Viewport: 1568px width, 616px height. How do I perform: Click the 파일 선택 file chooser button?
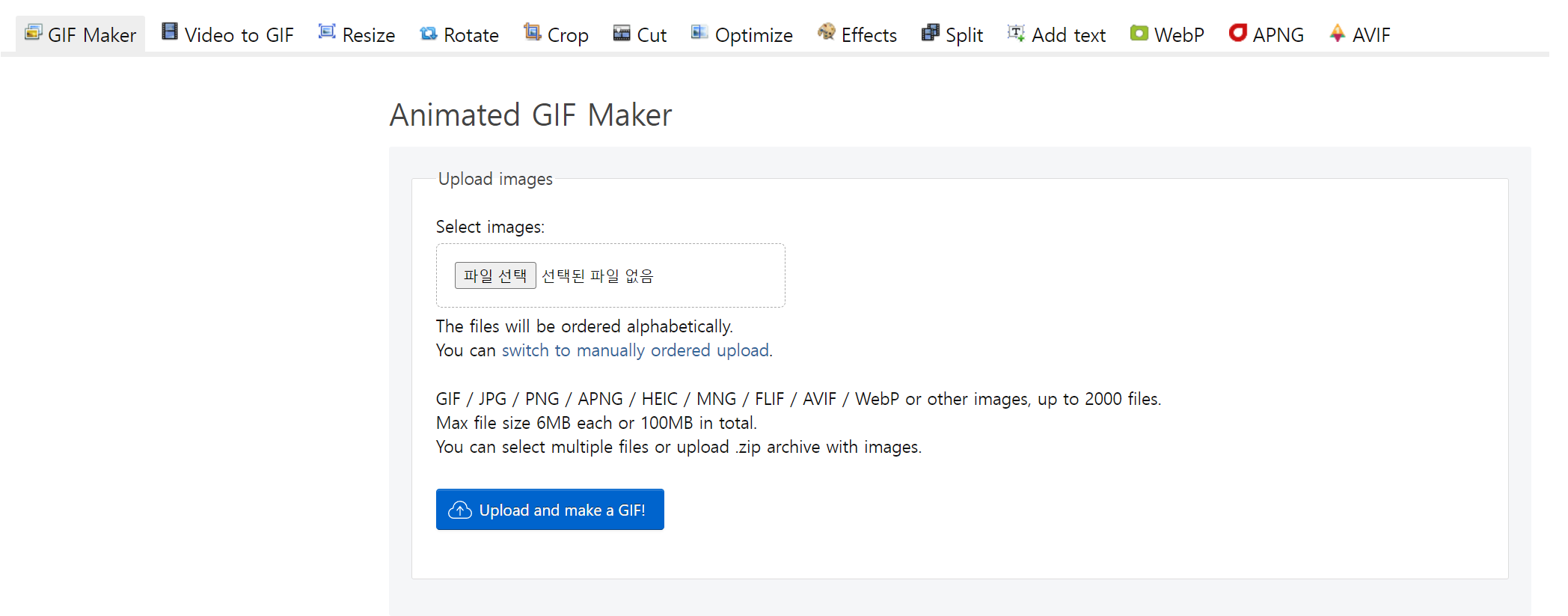(495, 275)
